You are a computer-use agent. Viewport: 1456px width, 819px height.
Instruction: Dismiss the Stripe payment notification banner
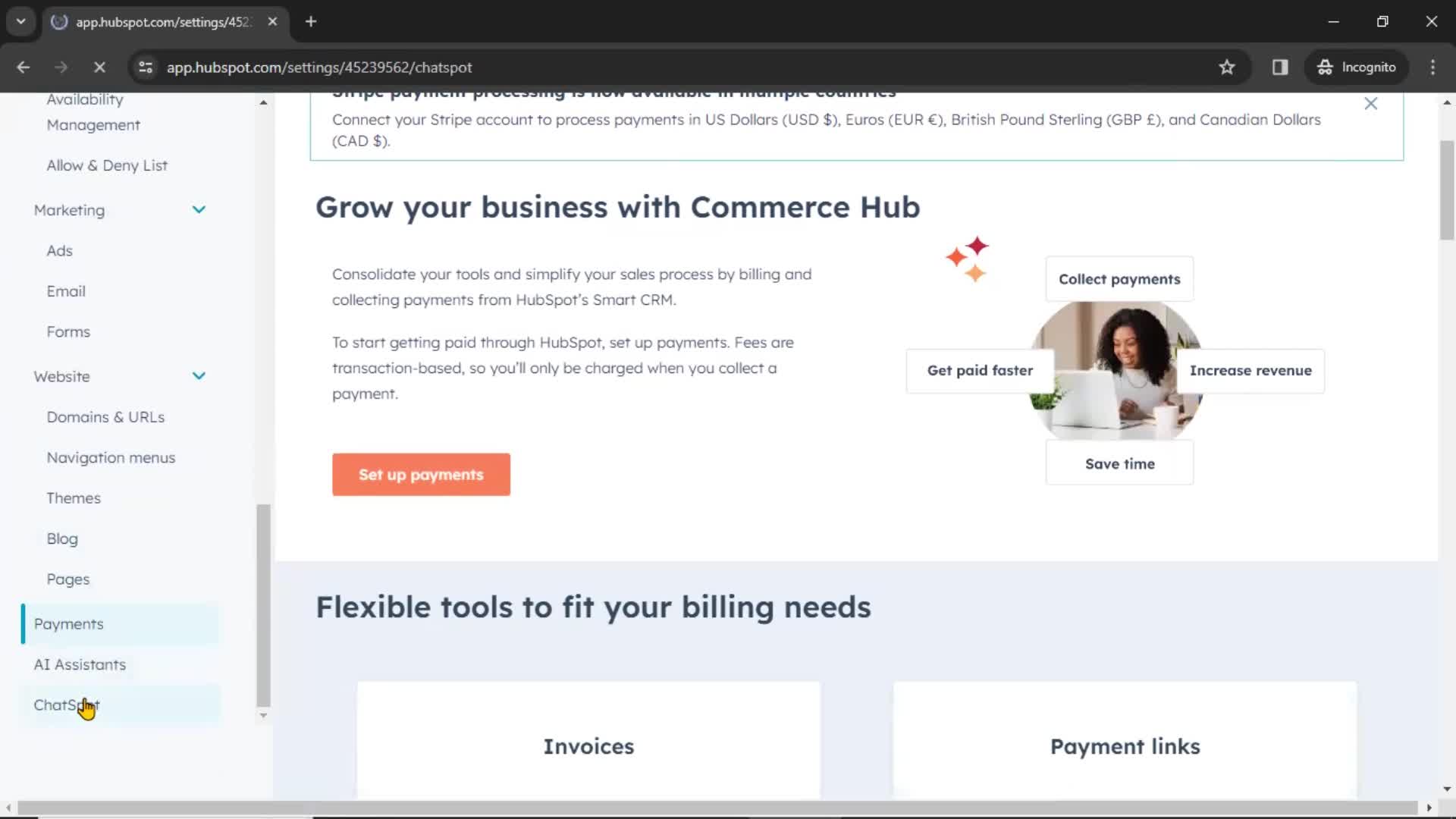(x=1371, y=104)
